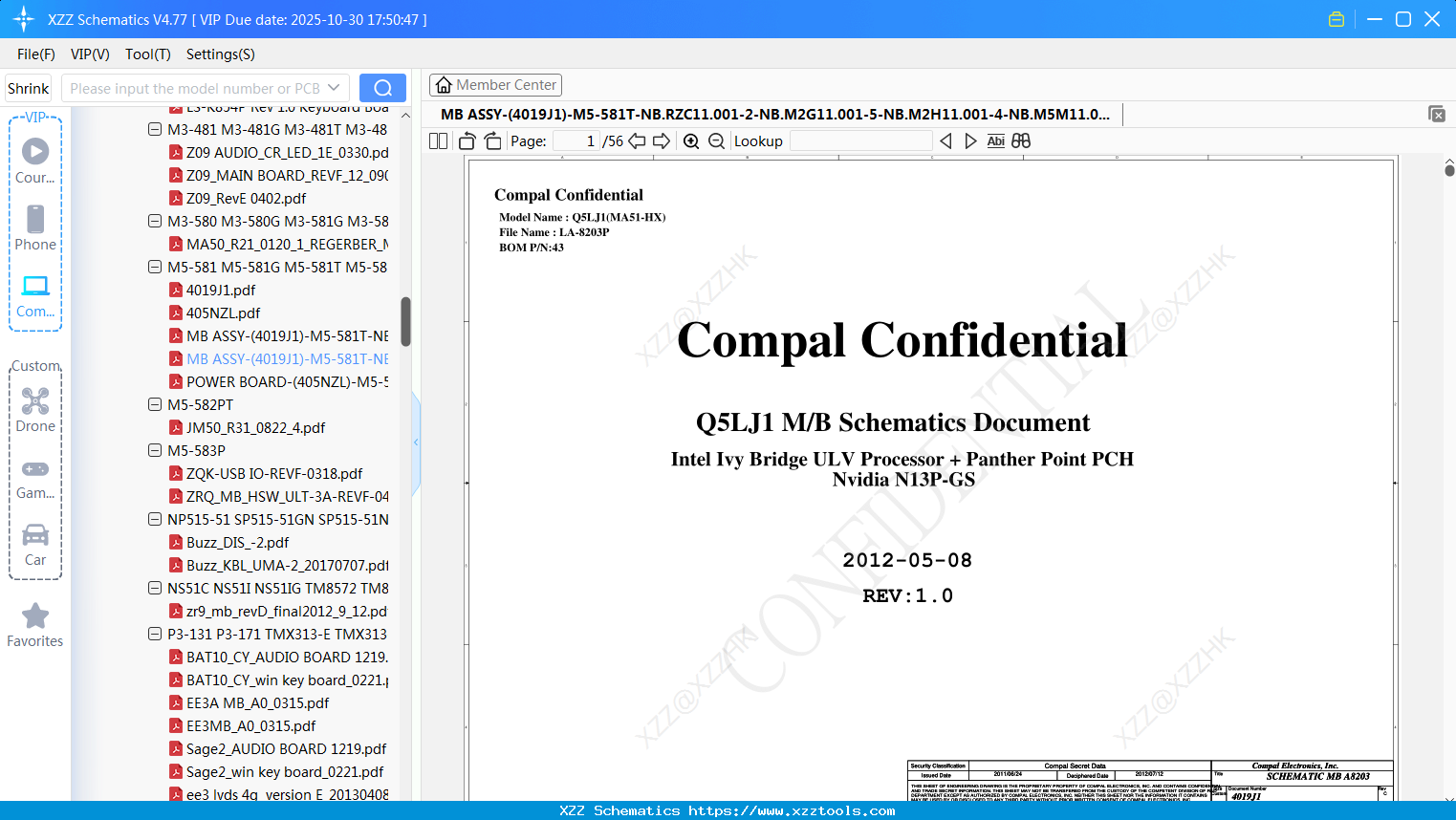Open 405NZL.pdf

pyautogui.click(x=215, y=313)
